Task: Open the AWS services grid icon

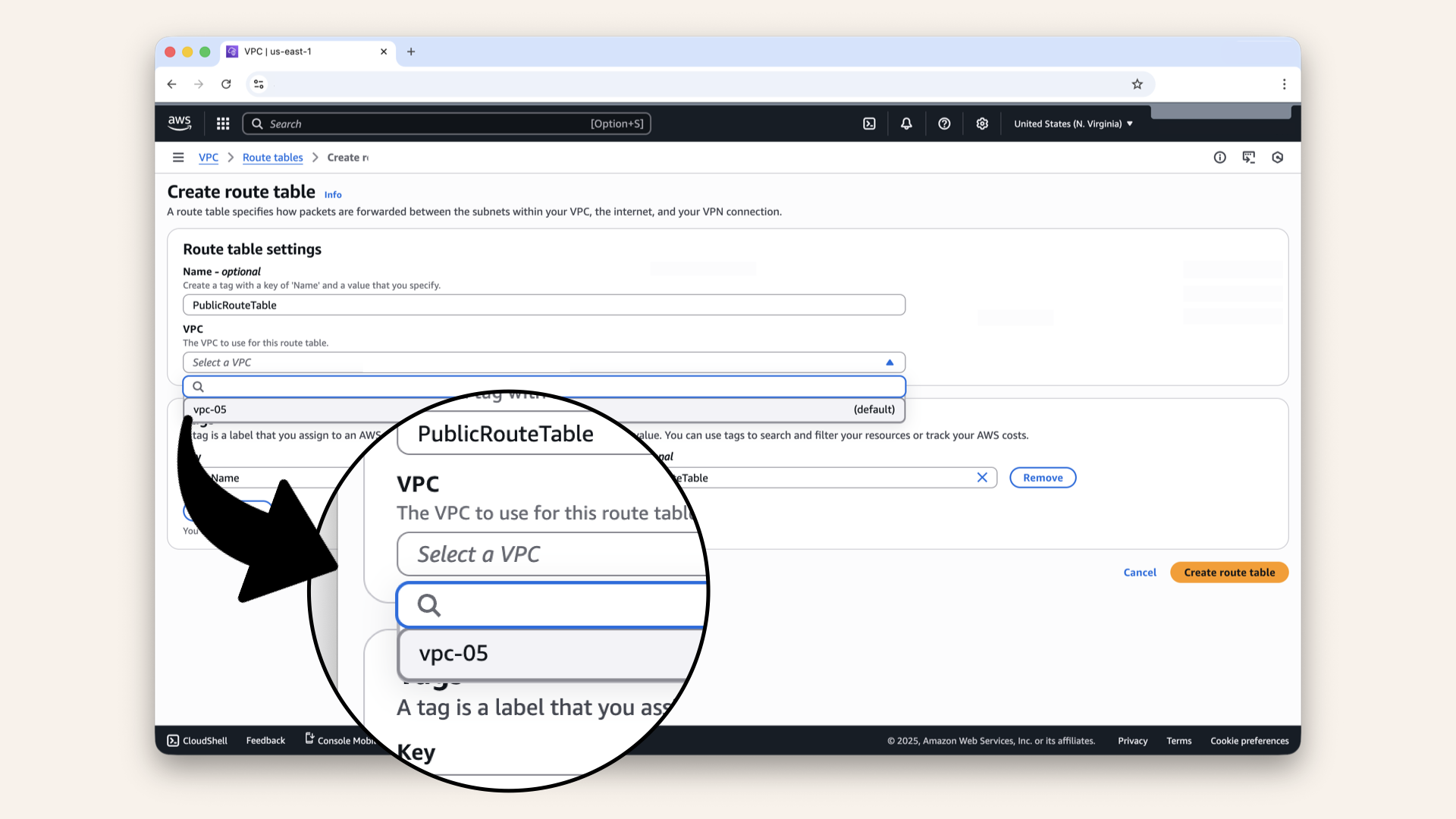Action: click(222, 123)
